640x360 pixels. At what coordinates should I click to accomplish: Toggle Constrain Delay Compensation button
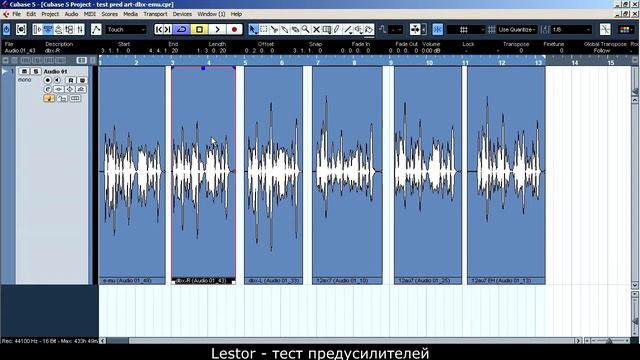tap(21, 29)
